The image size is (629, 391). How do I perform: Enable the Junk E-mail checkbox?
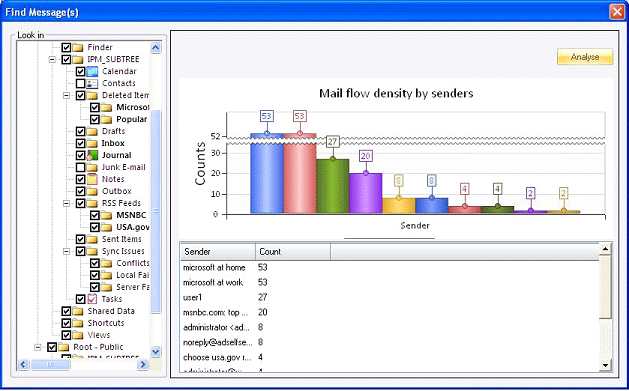[x=80, y=167]
